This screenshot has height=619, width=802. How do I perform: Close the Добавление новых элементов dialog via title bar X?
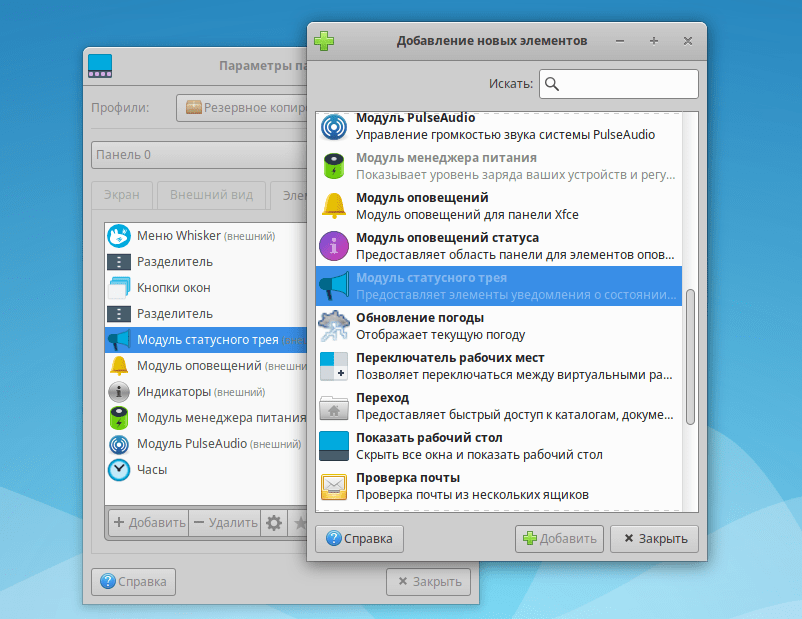pyautogui.click(x=688, y=41)
